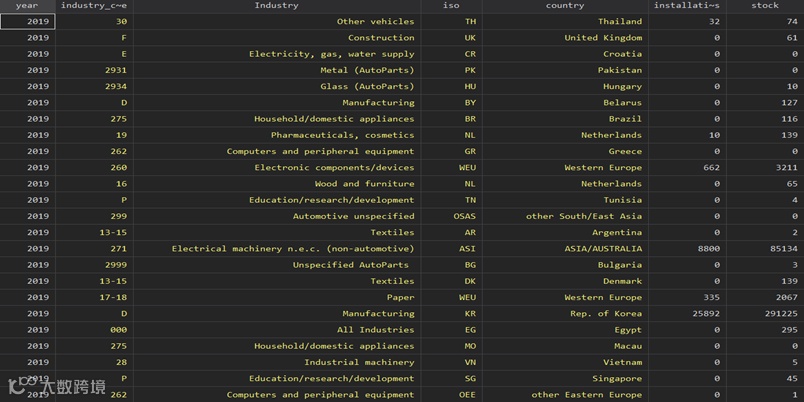
Task: Click installations value 662
Action: [687, 168]
